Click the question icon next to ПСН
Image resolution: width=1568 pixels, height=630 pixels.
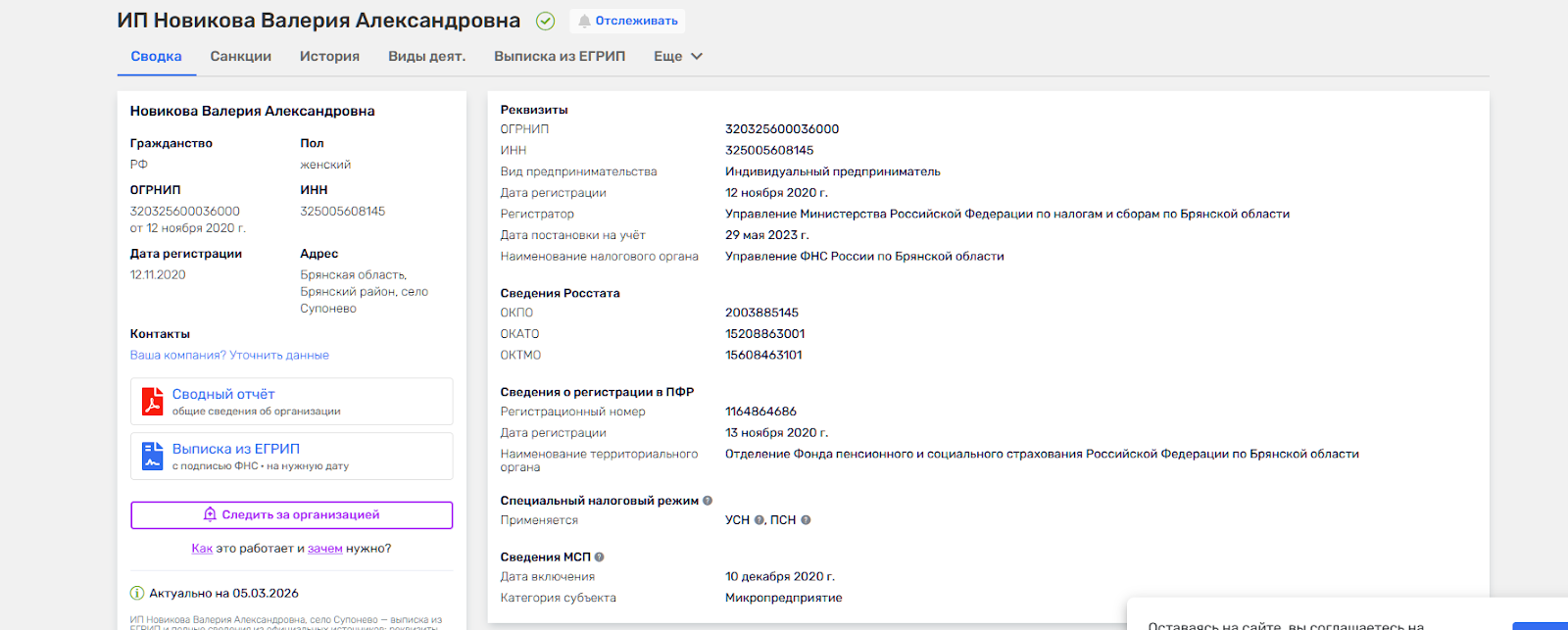(806, 520)
